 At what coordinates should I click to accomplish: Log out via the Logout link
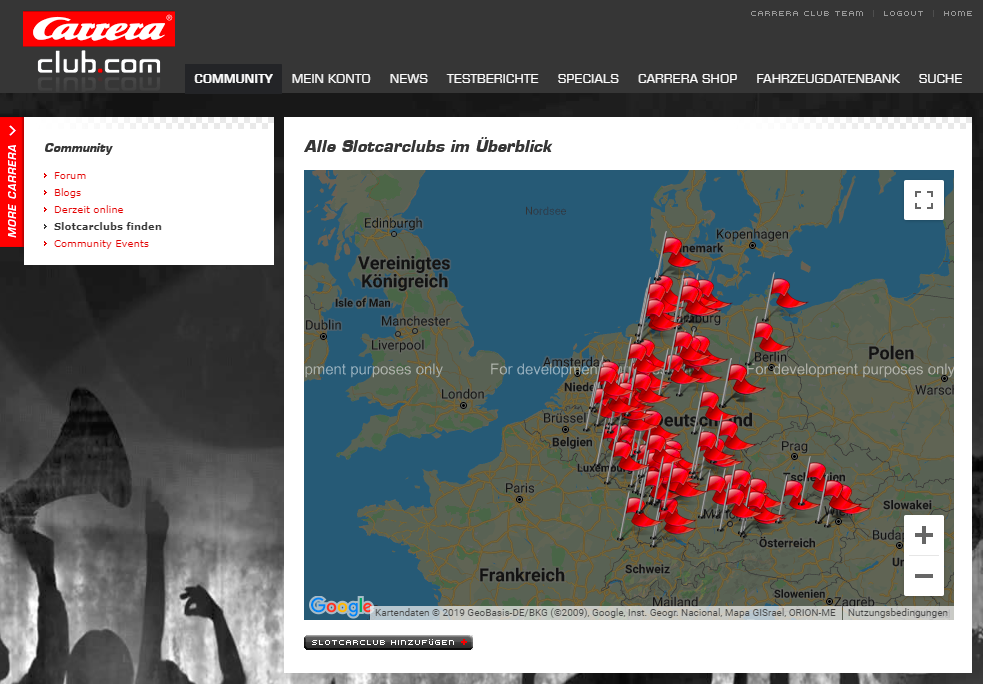click(903, 13)
